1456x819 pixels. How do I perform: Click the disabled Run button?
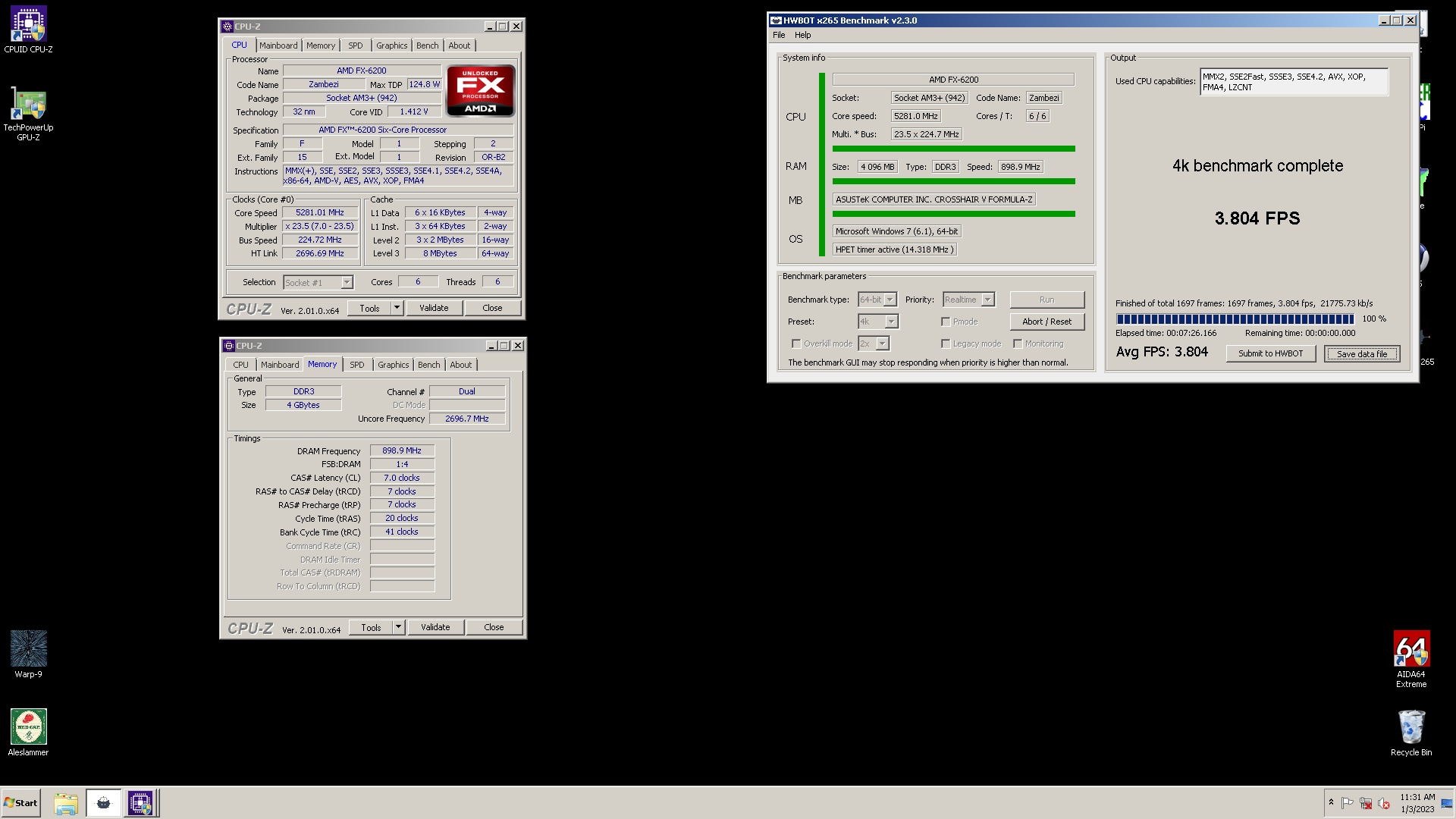click(x=1046, y=300)
